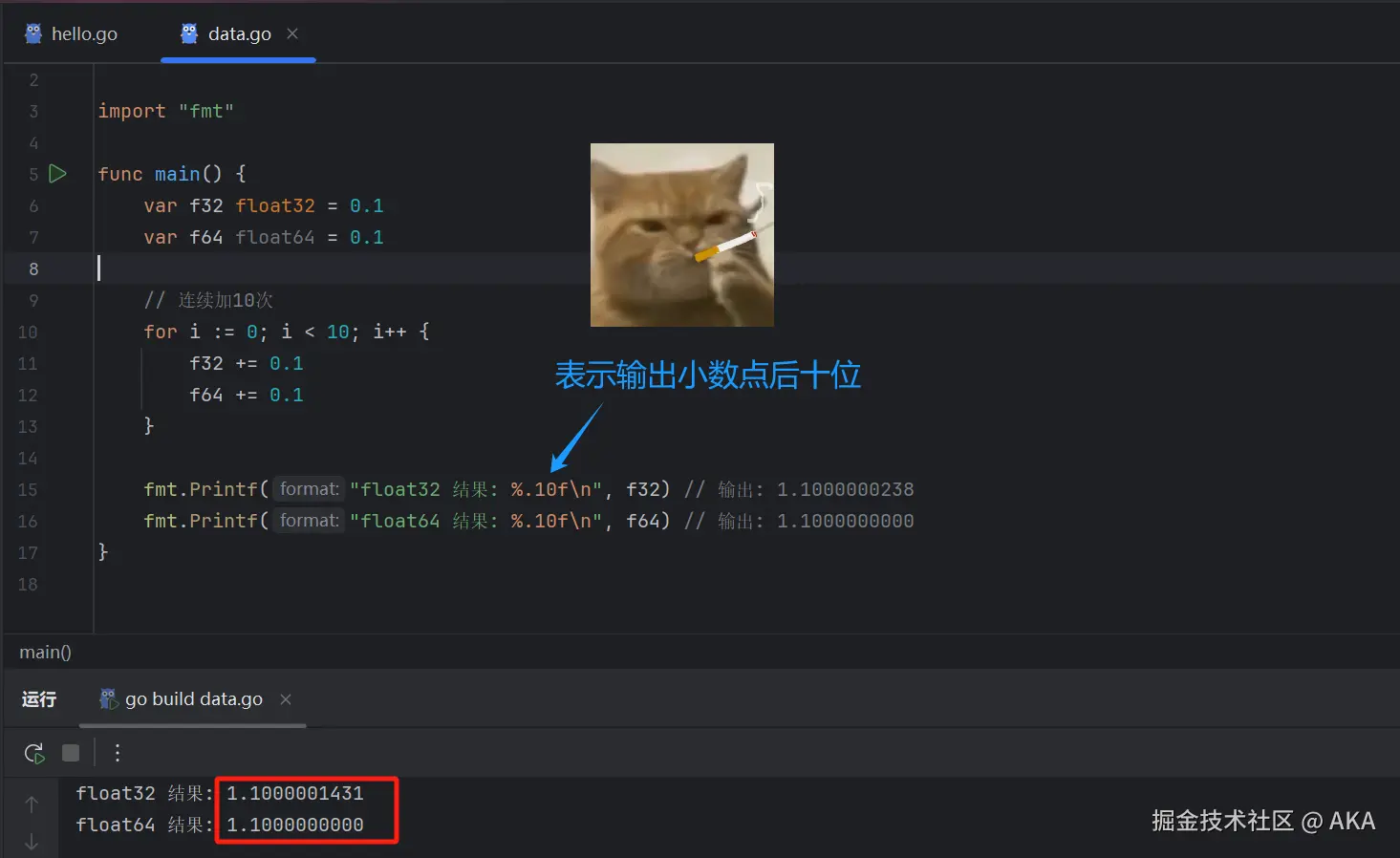Image resolution: width=1400 pixels, height=858 pixels.
Task: Click the main() breadcrumb
Action: click(45, 653)
